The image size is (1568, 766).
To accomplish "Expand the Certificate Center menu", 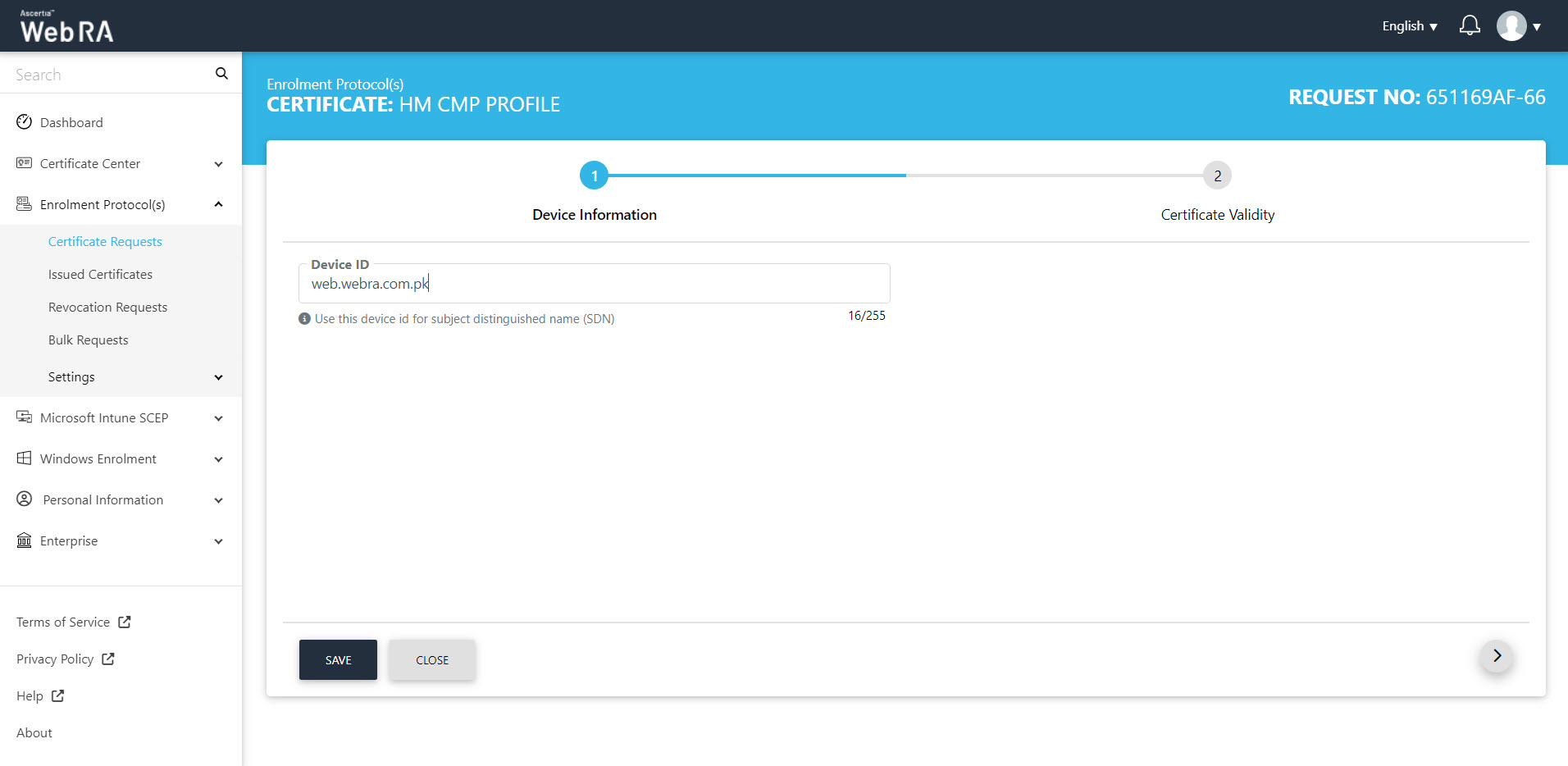I will [218, 164].
